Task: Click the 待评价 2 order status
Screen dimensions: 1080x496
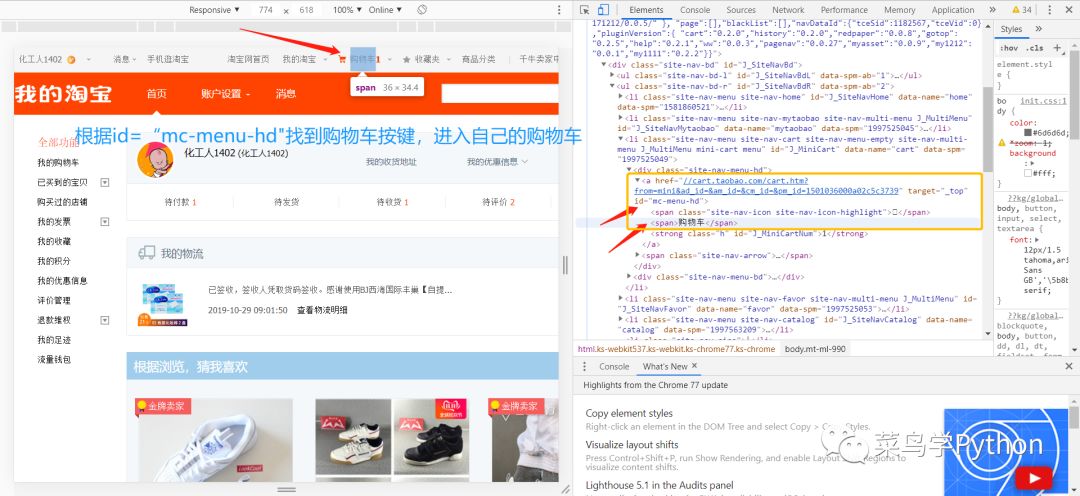Action: (499, 202)
